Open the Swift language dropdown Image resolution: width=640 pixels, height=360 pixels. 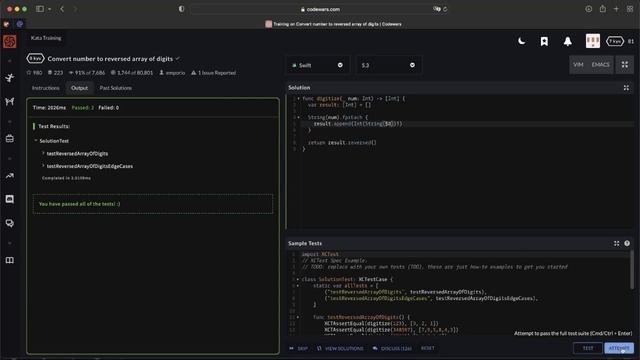point(318,65)
